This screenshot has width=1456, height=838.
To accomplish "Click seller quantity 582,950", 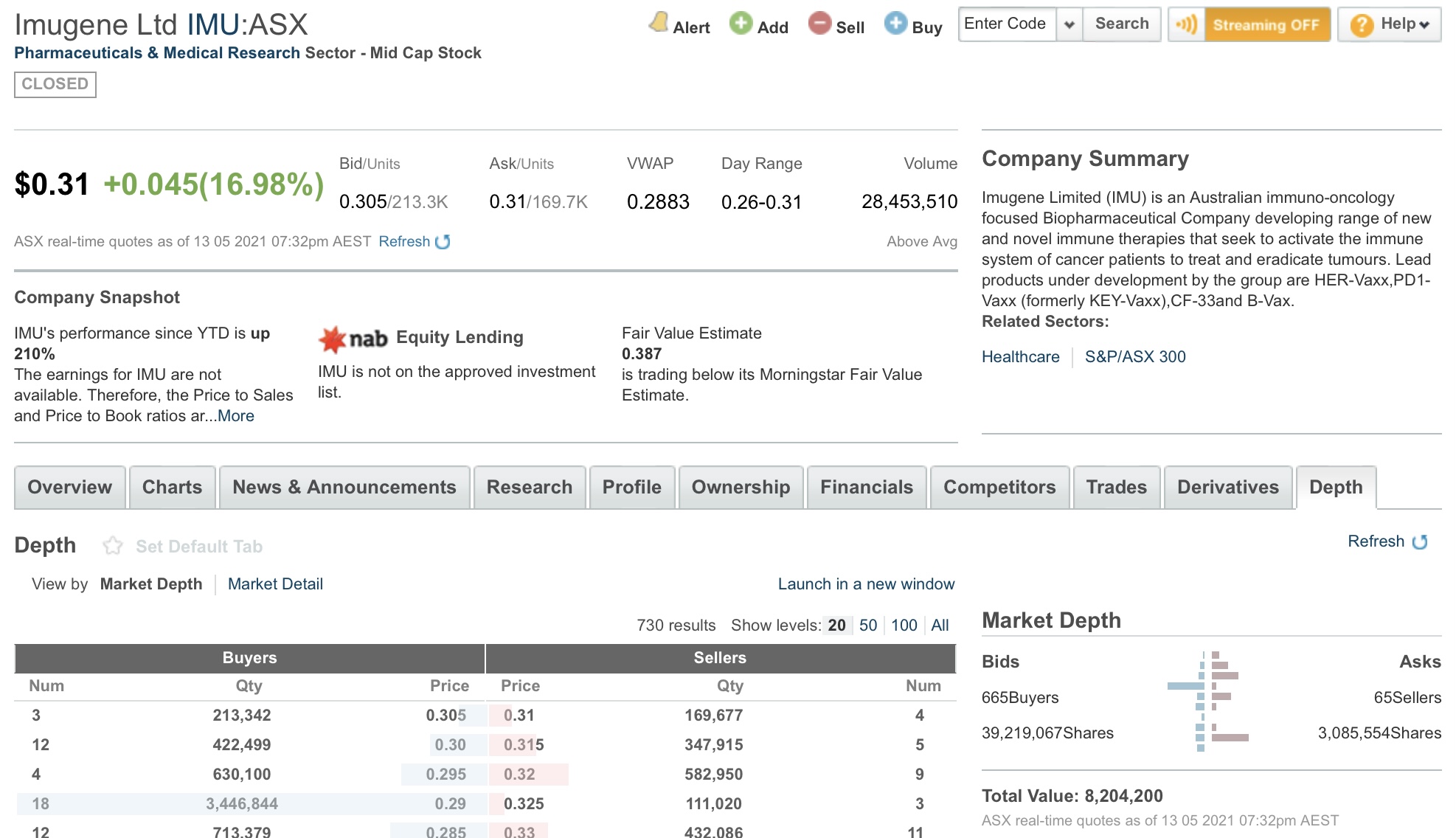I will coord(713,775).
